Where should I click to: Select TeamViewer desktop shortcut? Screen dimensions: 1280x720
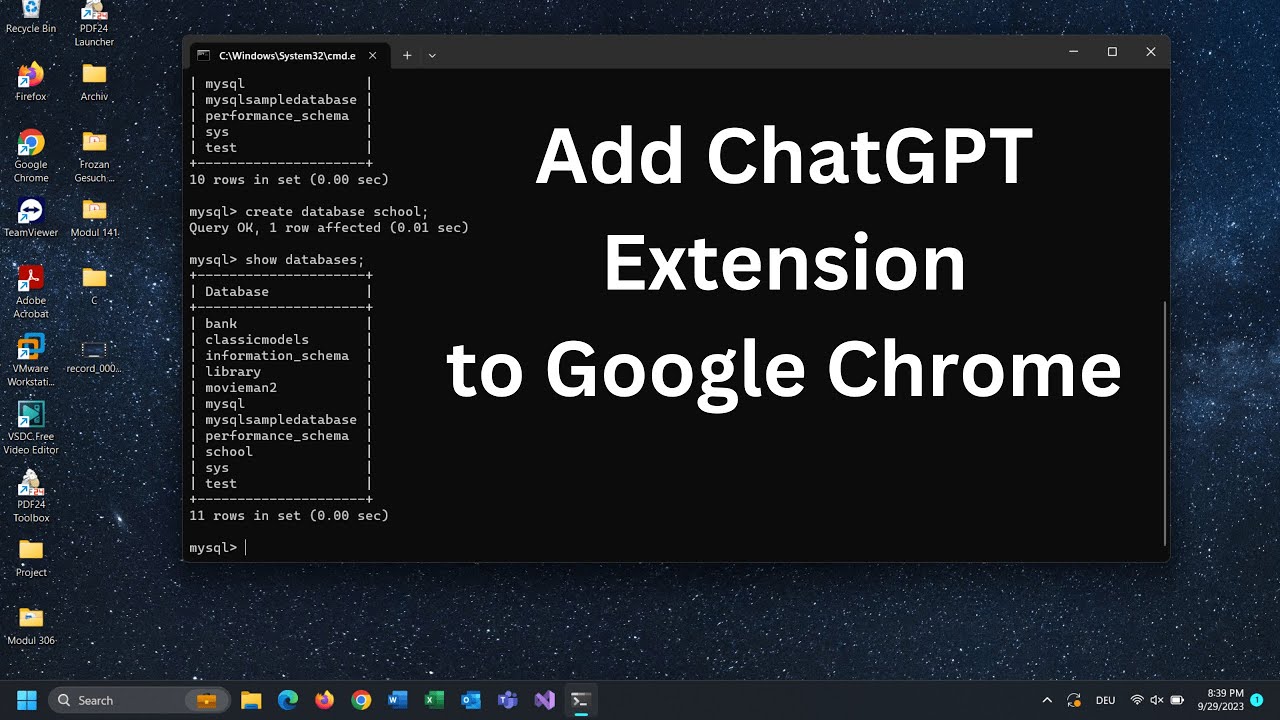(x=30, y=217)
